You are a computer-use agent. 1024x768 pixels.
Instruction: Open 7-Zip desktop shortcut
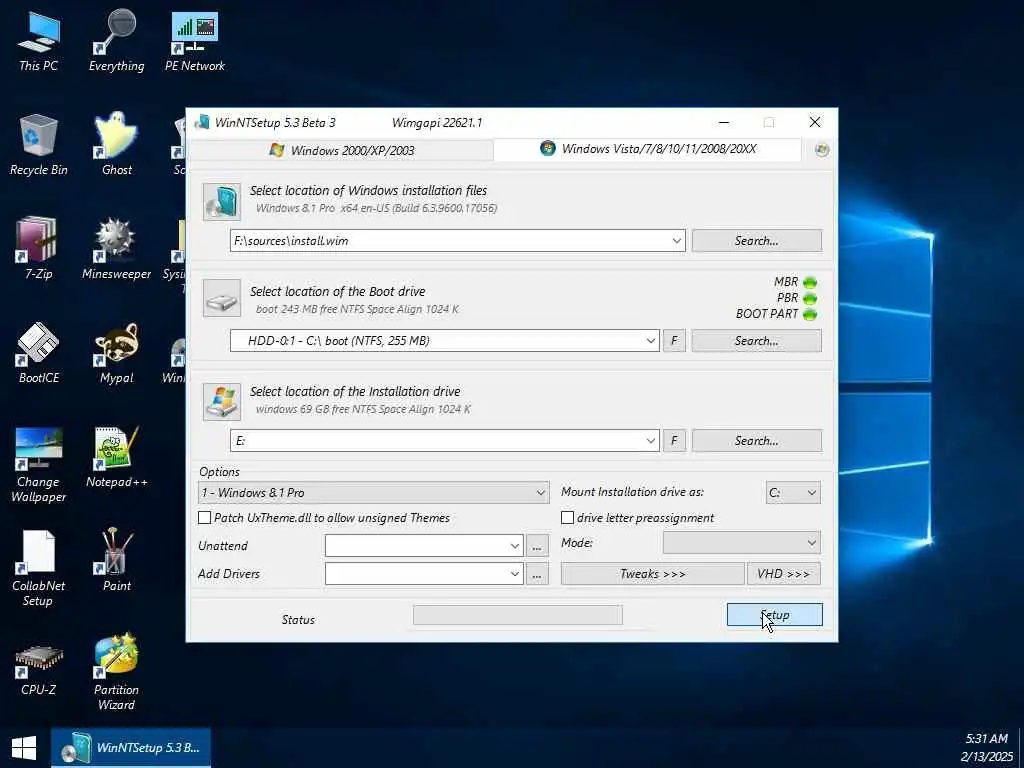[39, 249]
